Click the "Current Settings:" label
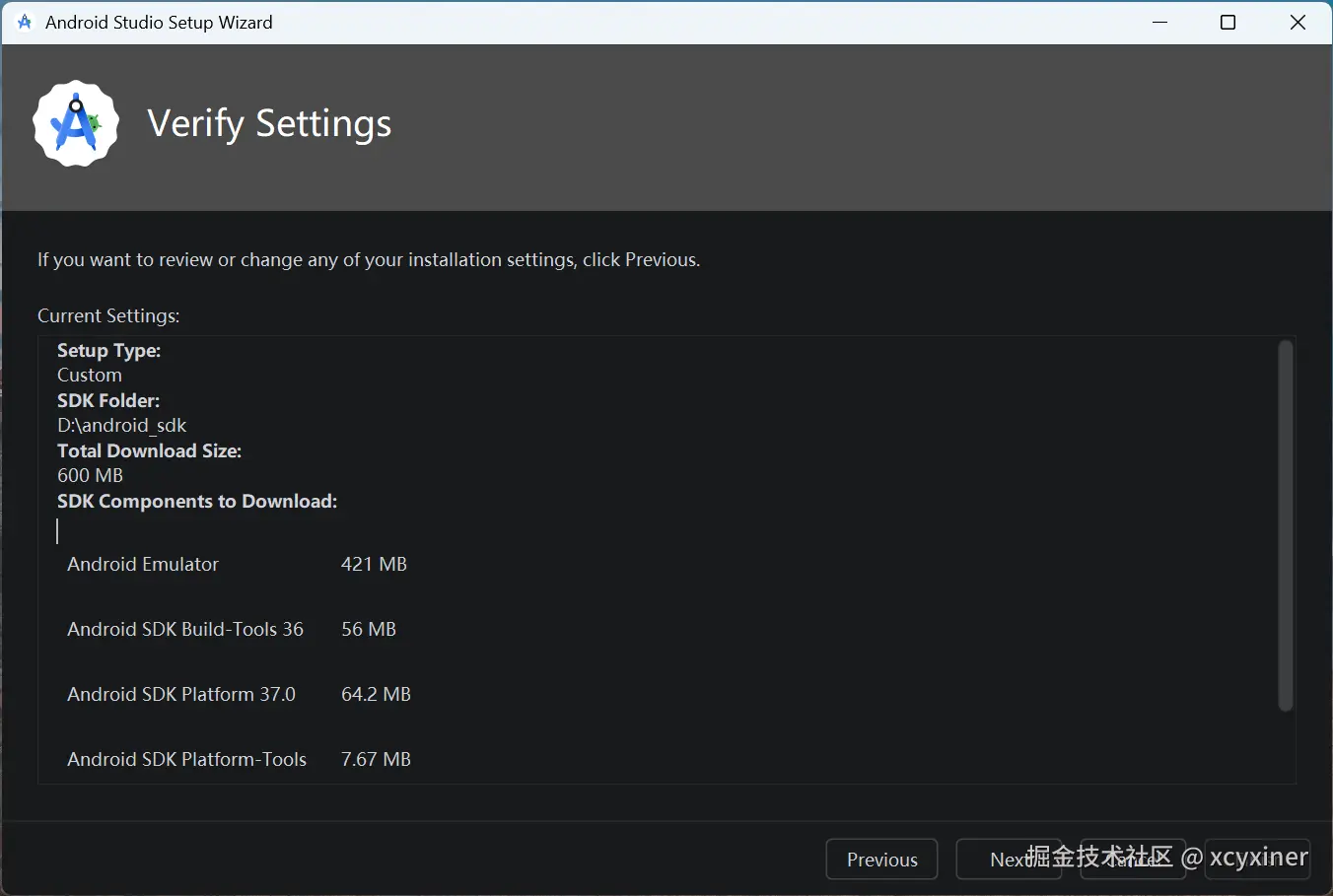Viewport: 1333px width, 896px height. 108,315
